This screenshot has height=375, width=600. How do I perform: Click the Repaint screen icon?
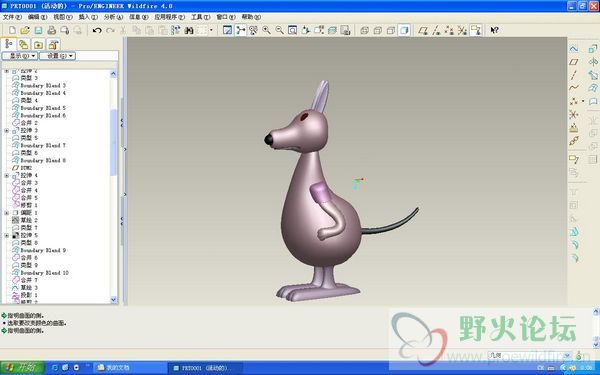pos(227,30)
